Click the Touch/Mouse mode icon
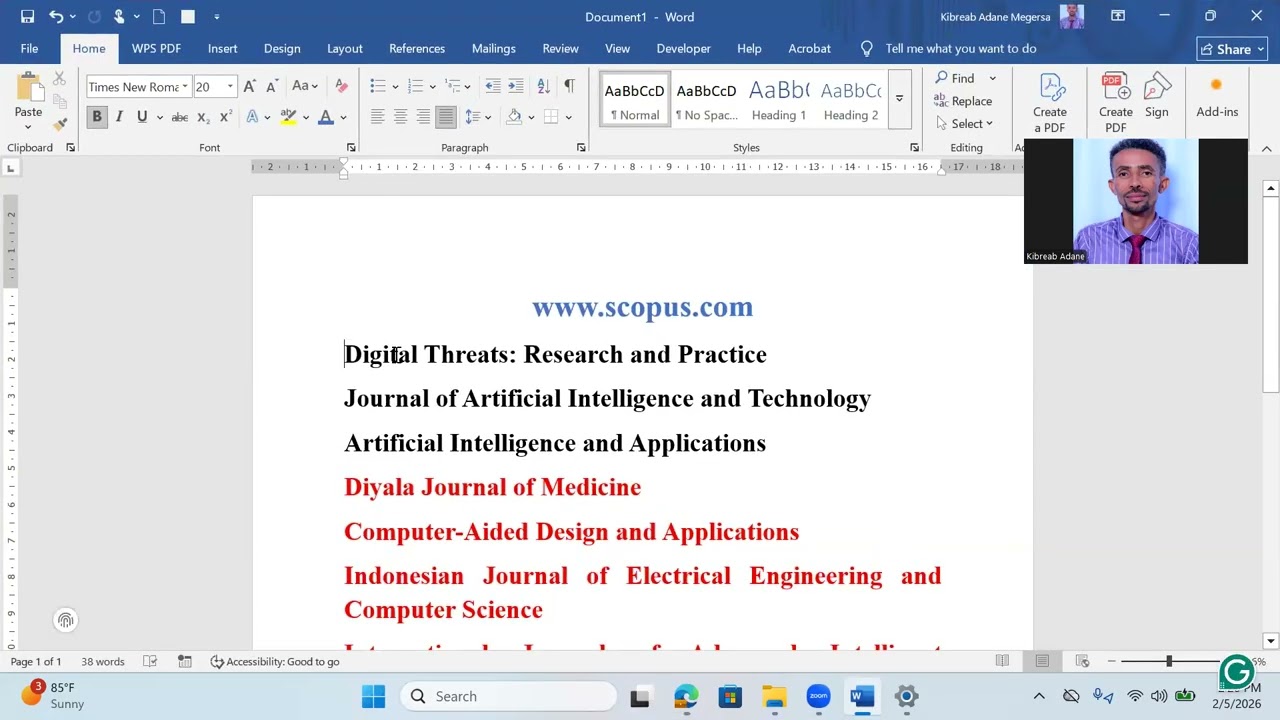The image size is (1280, 720). (x=118, y=17)
